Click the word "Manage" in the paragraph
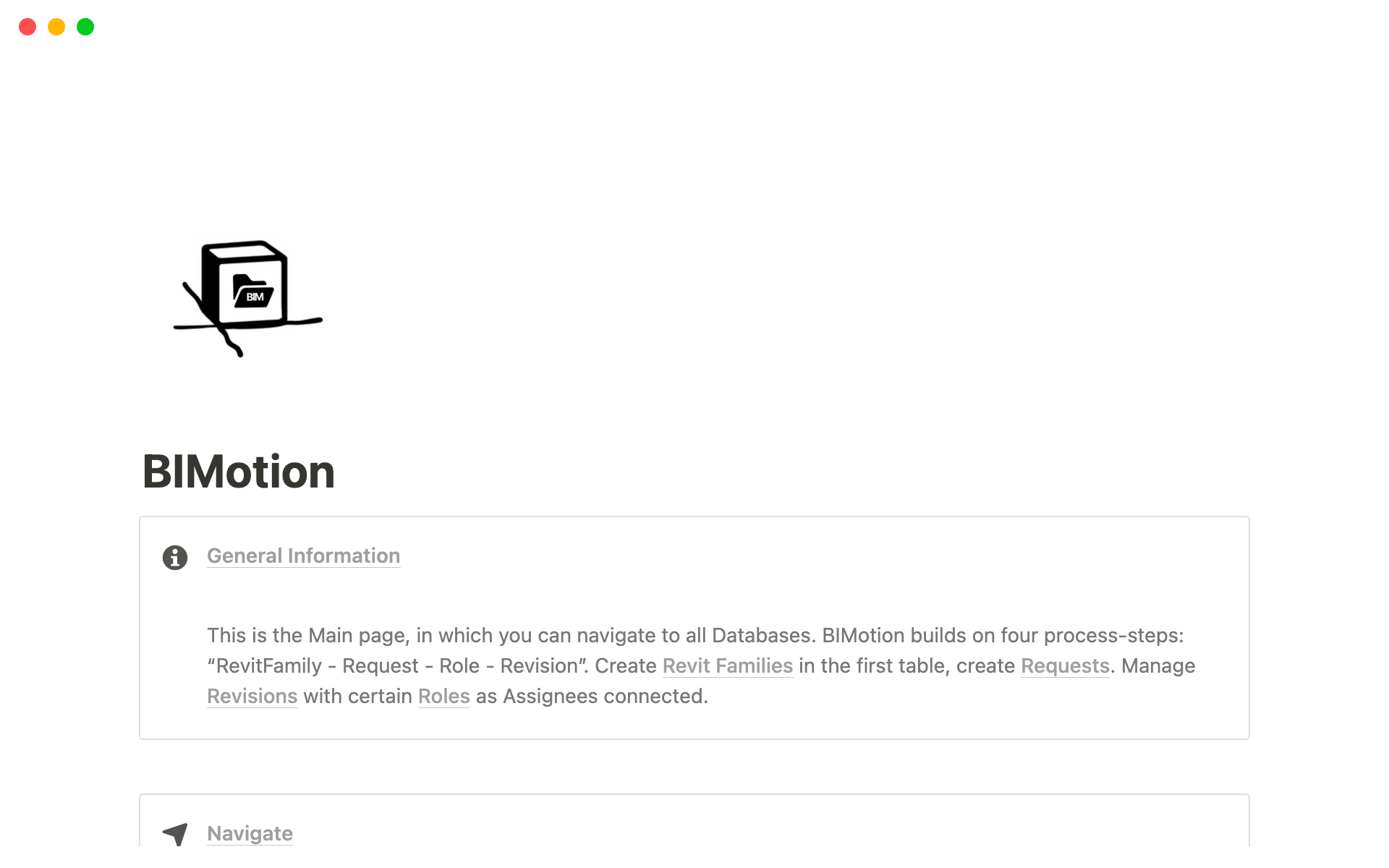1389x868 pixels. point(1157,665)
